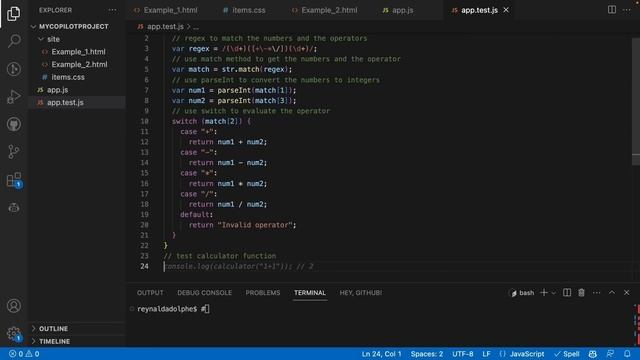Open the Extensions view

[x=13, y=180]
